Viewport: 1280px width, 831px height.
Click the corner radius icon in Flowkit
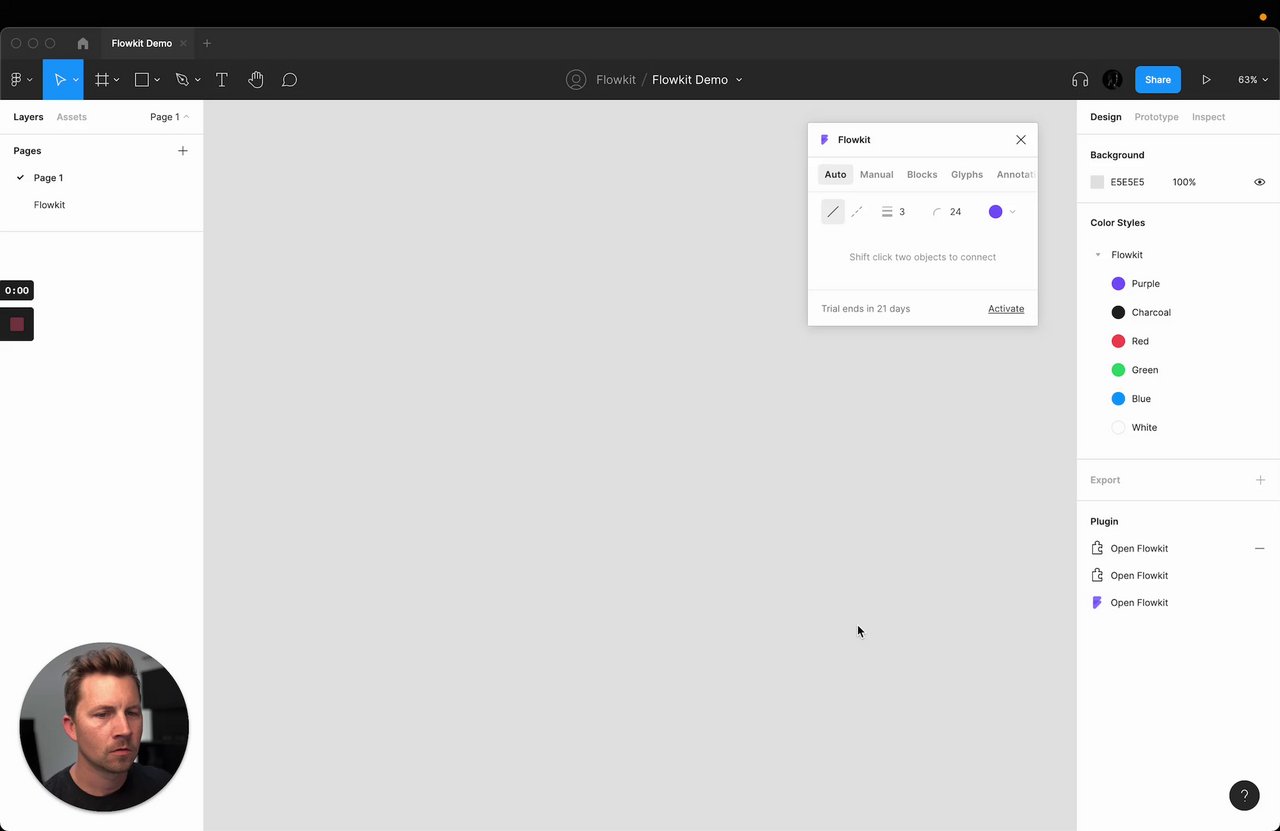[x=937, y=212]
